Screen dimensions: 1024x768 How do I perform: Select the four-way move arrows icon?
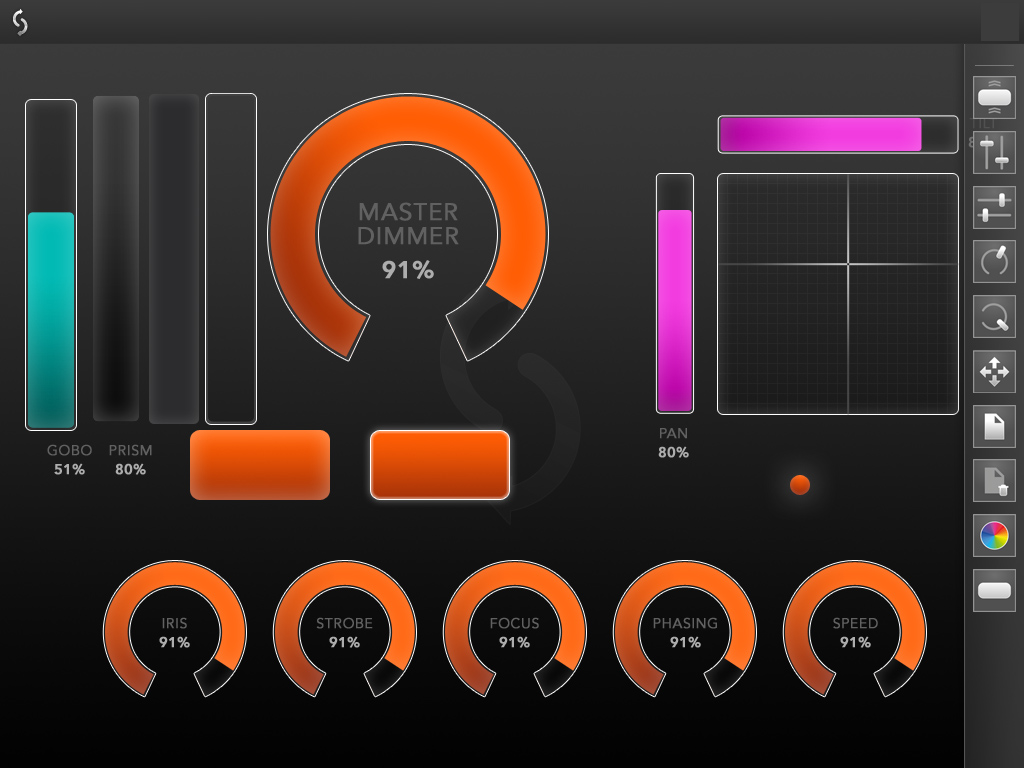pyautogui.click(x=994, y=373)
